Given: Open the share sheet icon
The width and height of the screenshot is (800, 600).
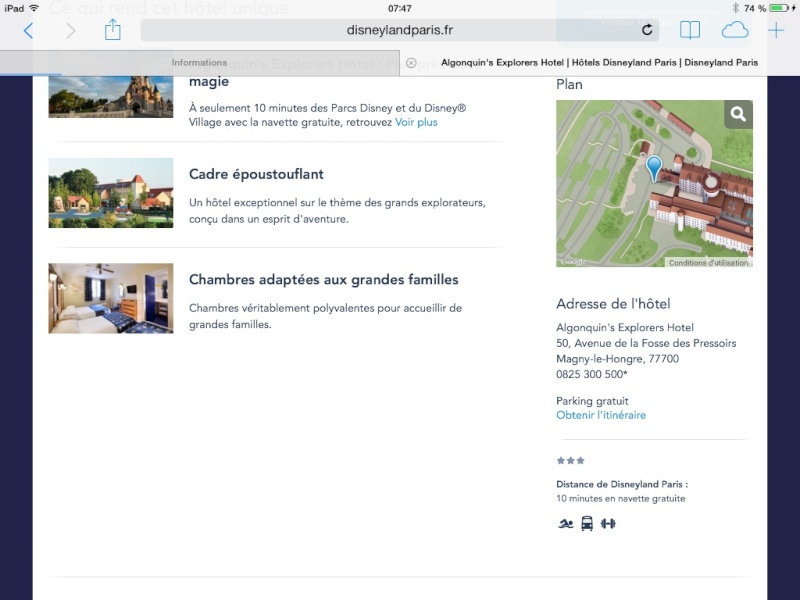Looking at the screenshot, I should [x=113, y=30].
